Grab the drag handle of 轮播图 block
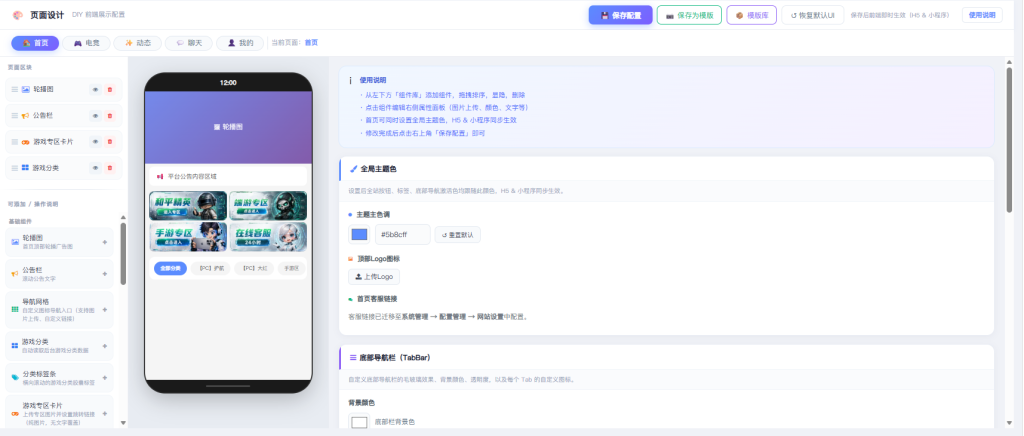 tap(14, 89)
